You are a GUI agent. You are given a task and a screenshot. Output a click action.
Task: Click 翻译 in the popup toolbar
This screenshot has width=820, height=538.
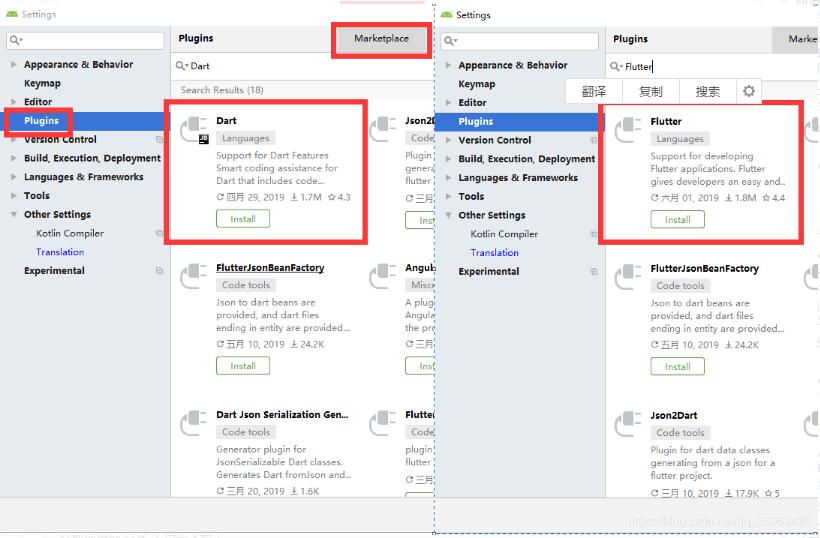coord(594,91)
